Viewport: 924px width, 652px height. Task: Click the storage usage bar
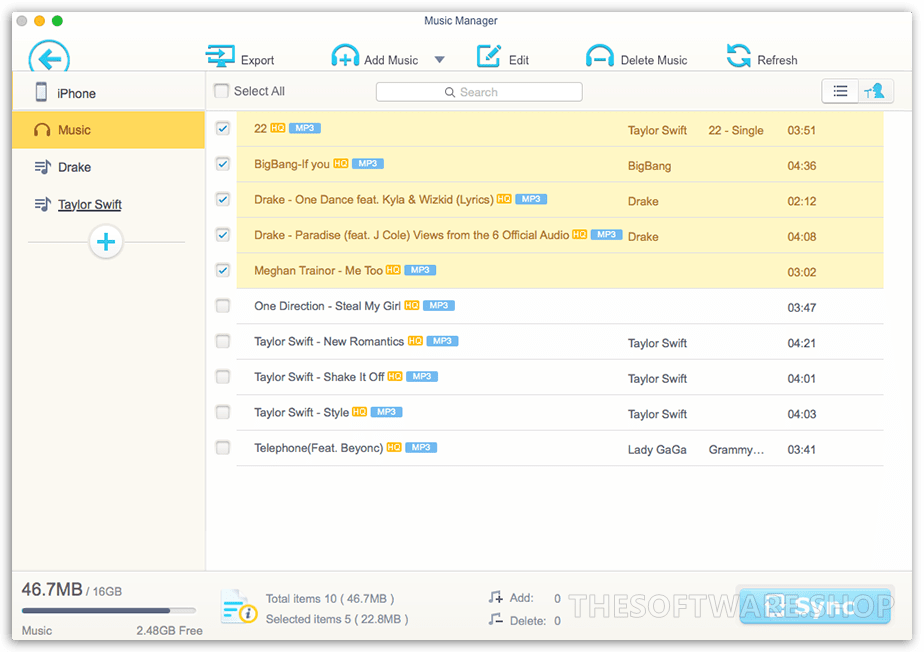(x=108, y=611)
